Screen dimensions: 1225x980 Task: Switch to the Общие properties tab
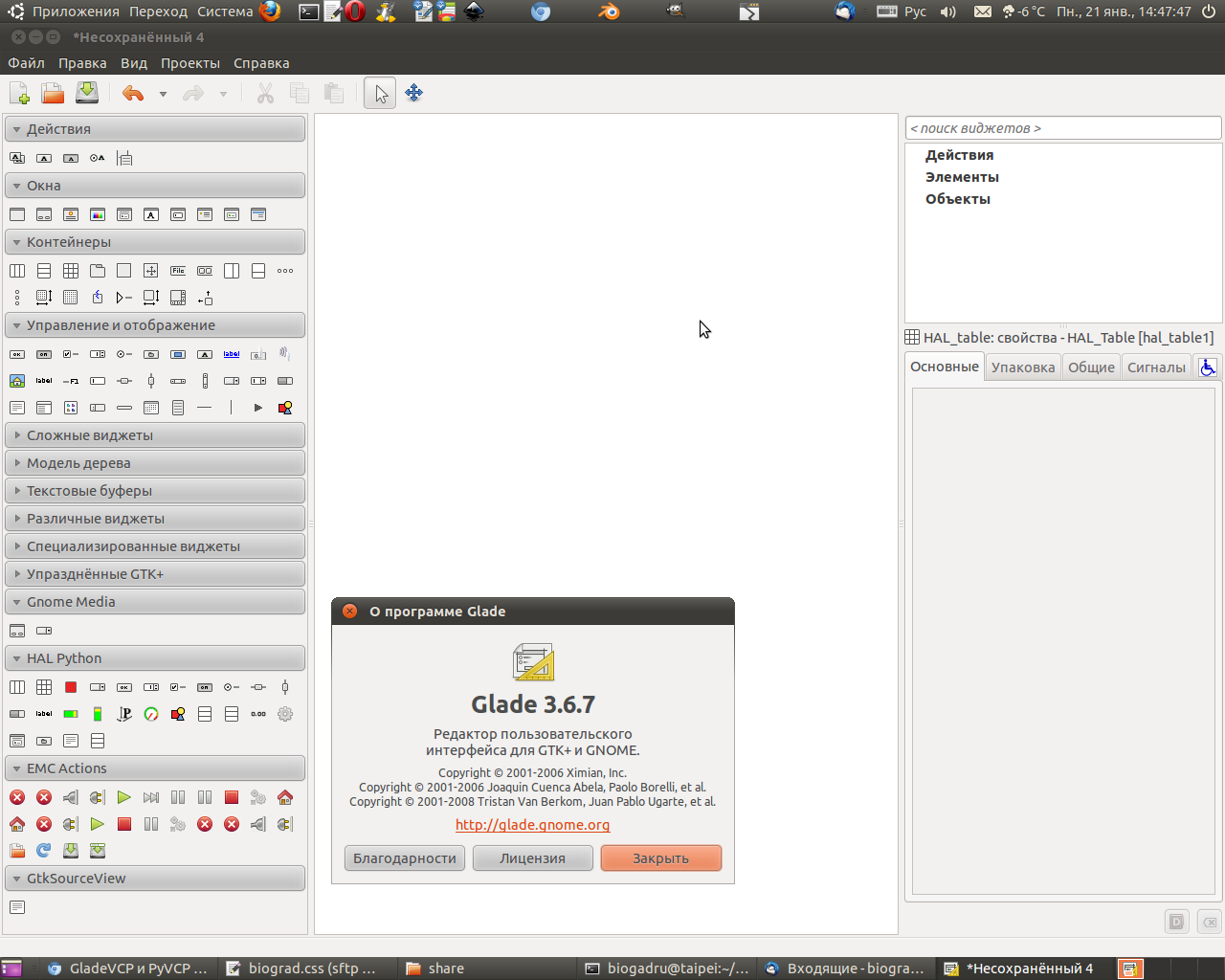click(1091, 367)
